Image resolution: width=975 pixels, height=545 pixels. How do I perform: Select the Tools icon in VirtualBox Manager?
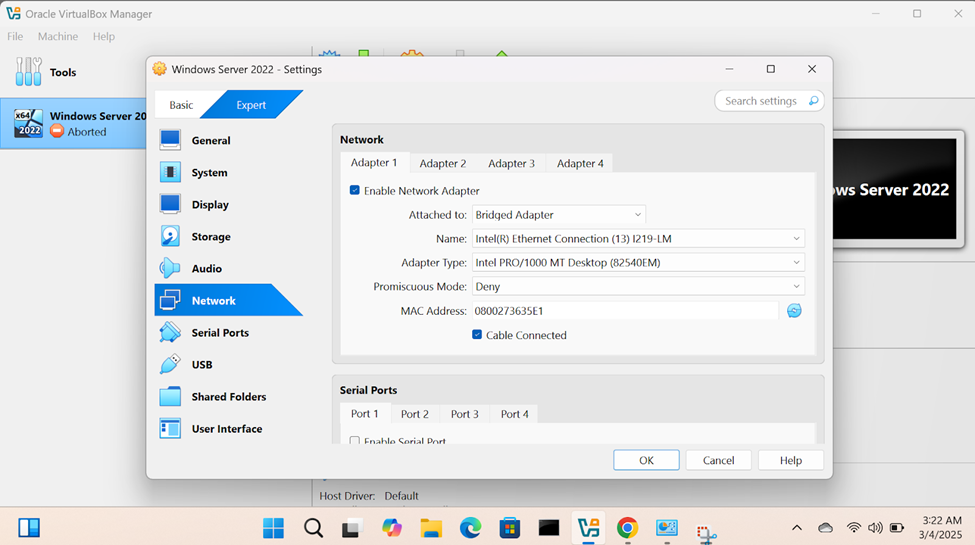pos(28,72)
